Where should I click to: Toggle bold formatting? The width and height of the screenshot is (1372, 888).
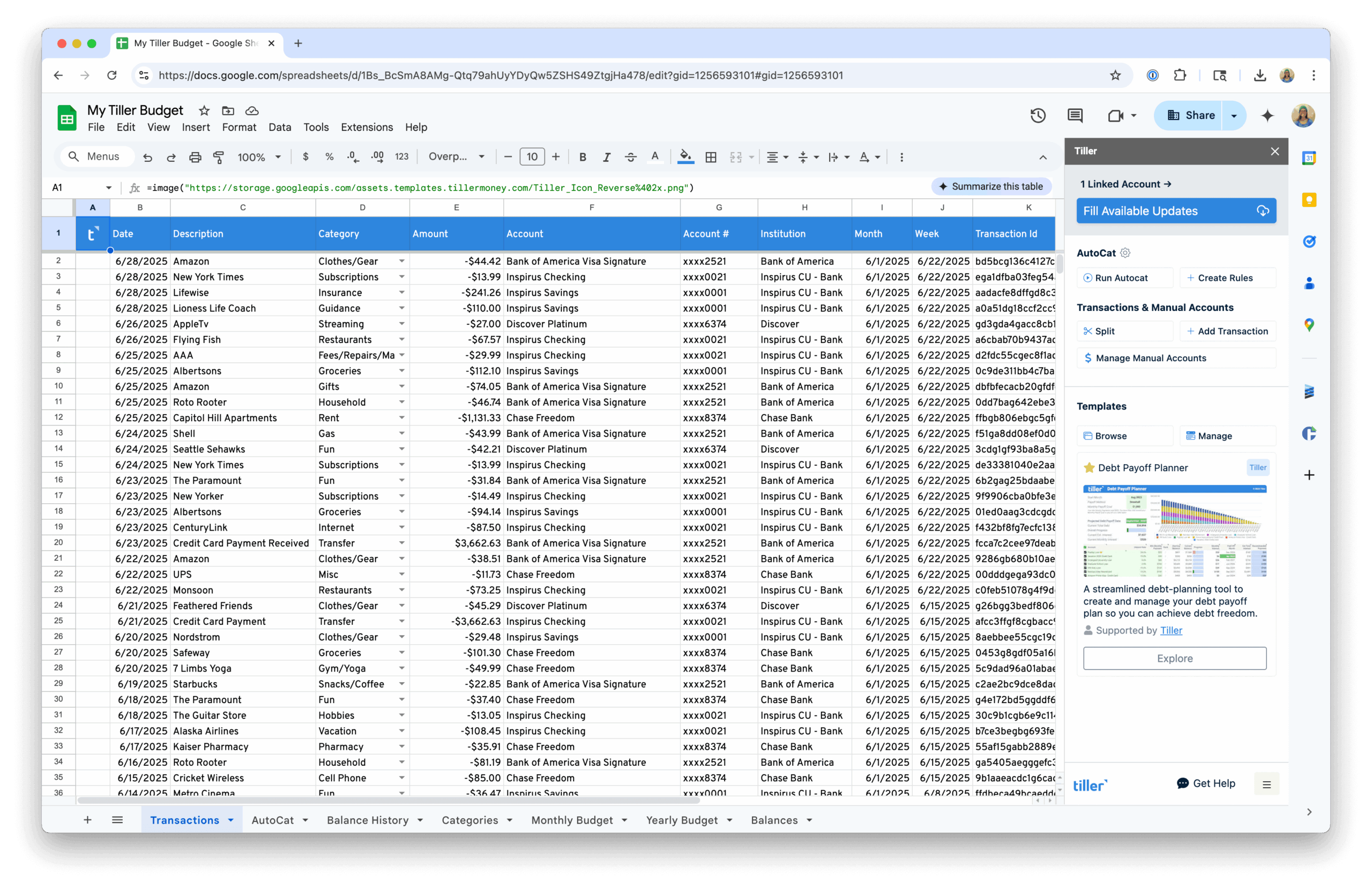click(x=583, y=156)
